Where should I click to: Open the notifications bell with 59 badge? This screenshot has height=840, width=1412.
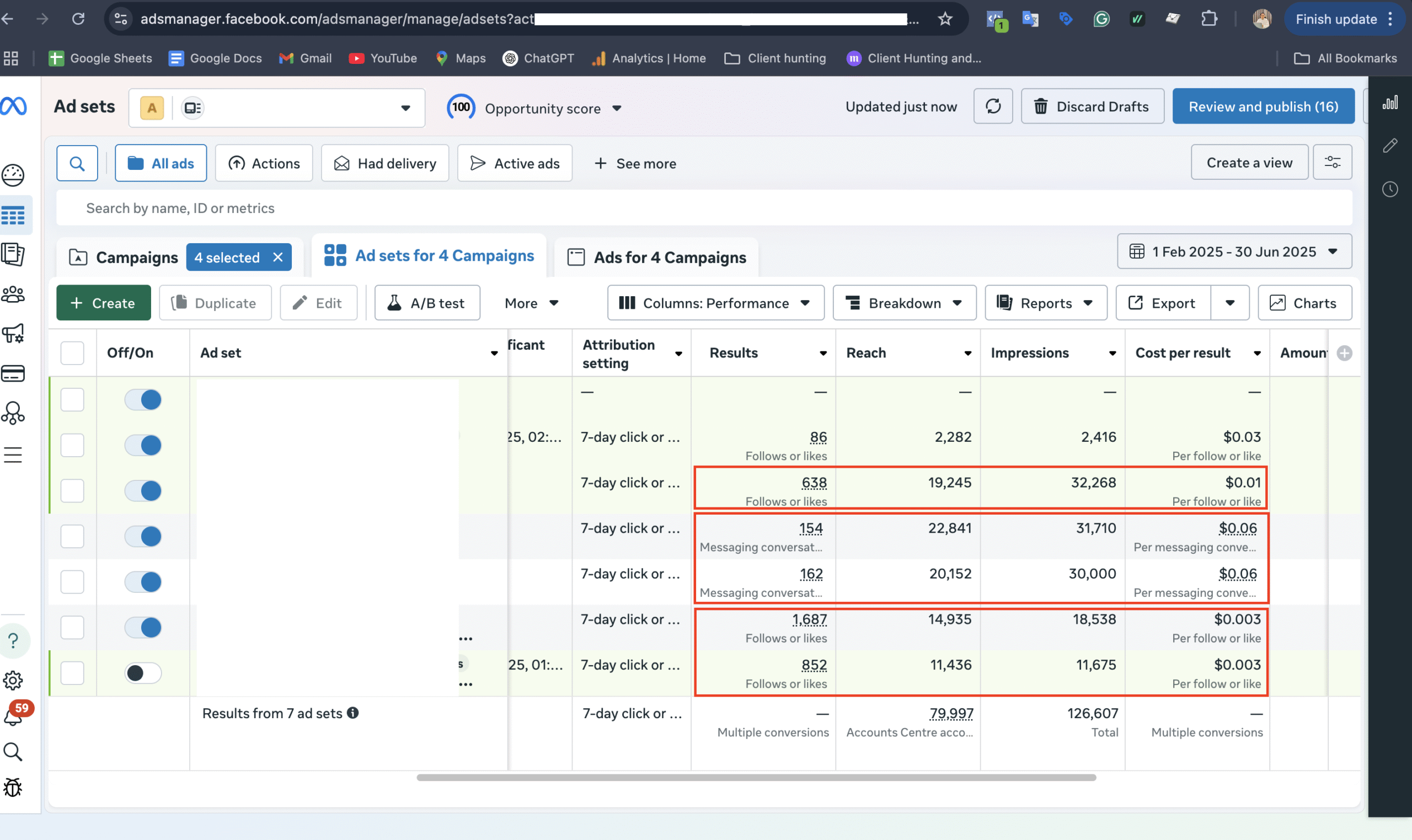coord(14,715)
